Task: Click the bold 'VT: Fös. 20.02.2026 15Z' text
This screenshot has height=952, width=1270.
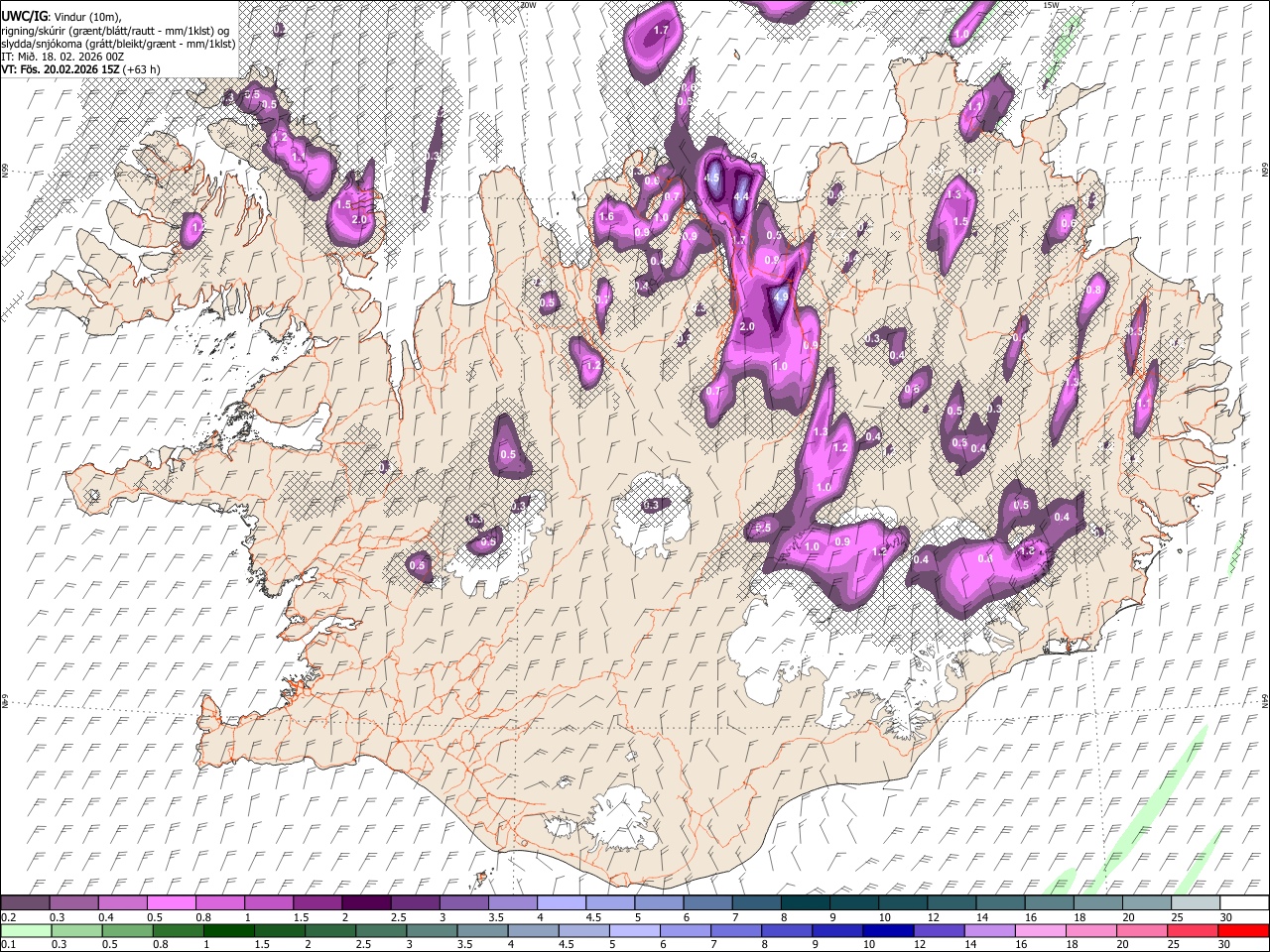Action: pos(61,69)
